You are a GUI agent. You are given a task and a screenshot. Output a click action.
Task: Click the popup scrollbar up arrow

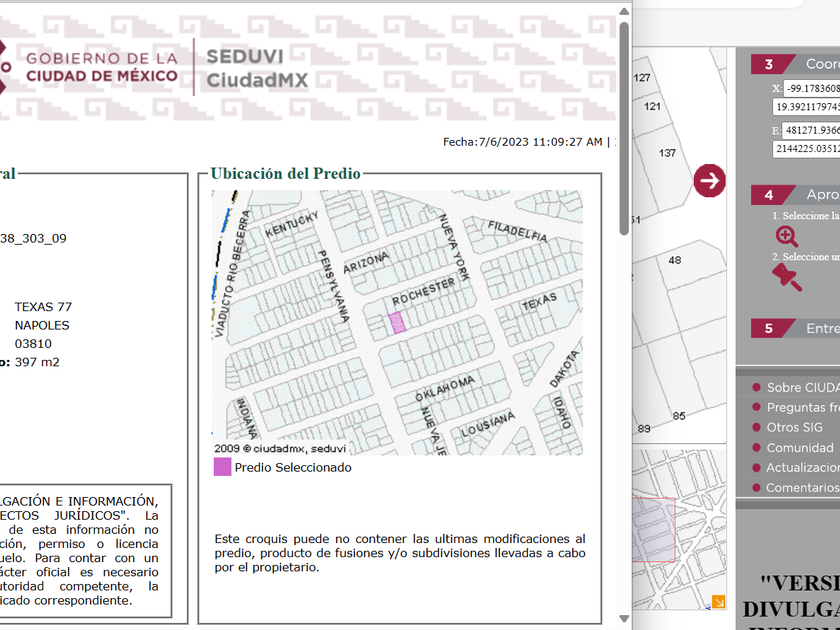click(624, 11)
